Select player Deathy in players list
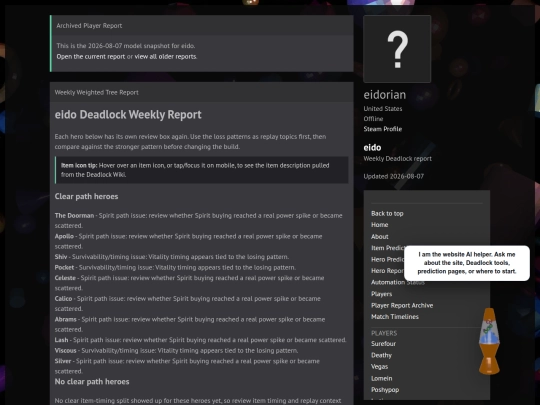This screenshot has width=540, height=405. 381,355
